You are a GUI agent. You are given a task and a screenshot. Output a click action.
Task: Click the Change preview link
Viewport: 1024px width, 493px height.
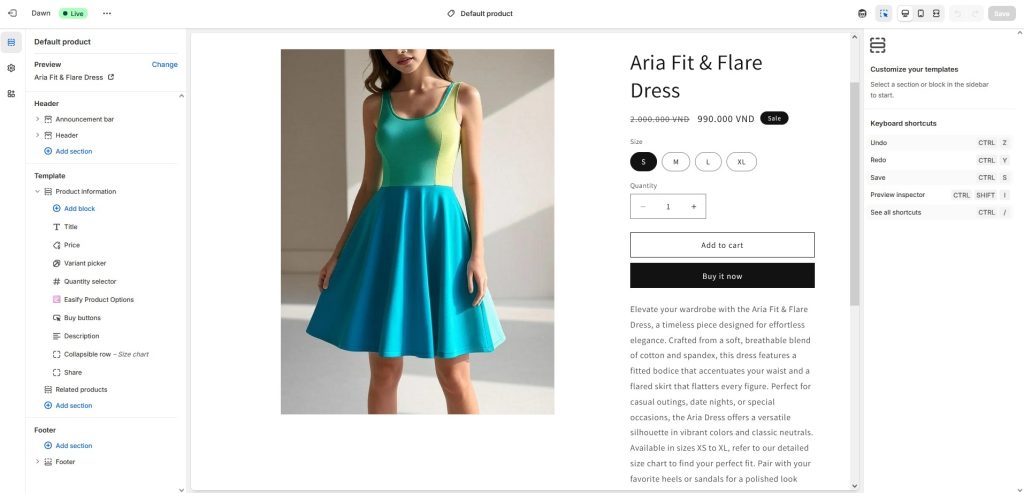pyautogui.click(x=165, y=65)
